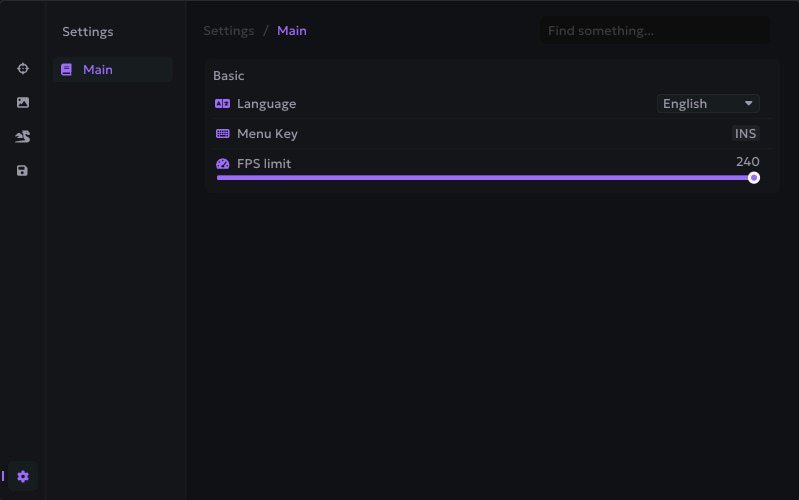This screenshot has height=500, width=799.
Task: Click the keyboard icon beside Menu Key
Action: (223, 134)
